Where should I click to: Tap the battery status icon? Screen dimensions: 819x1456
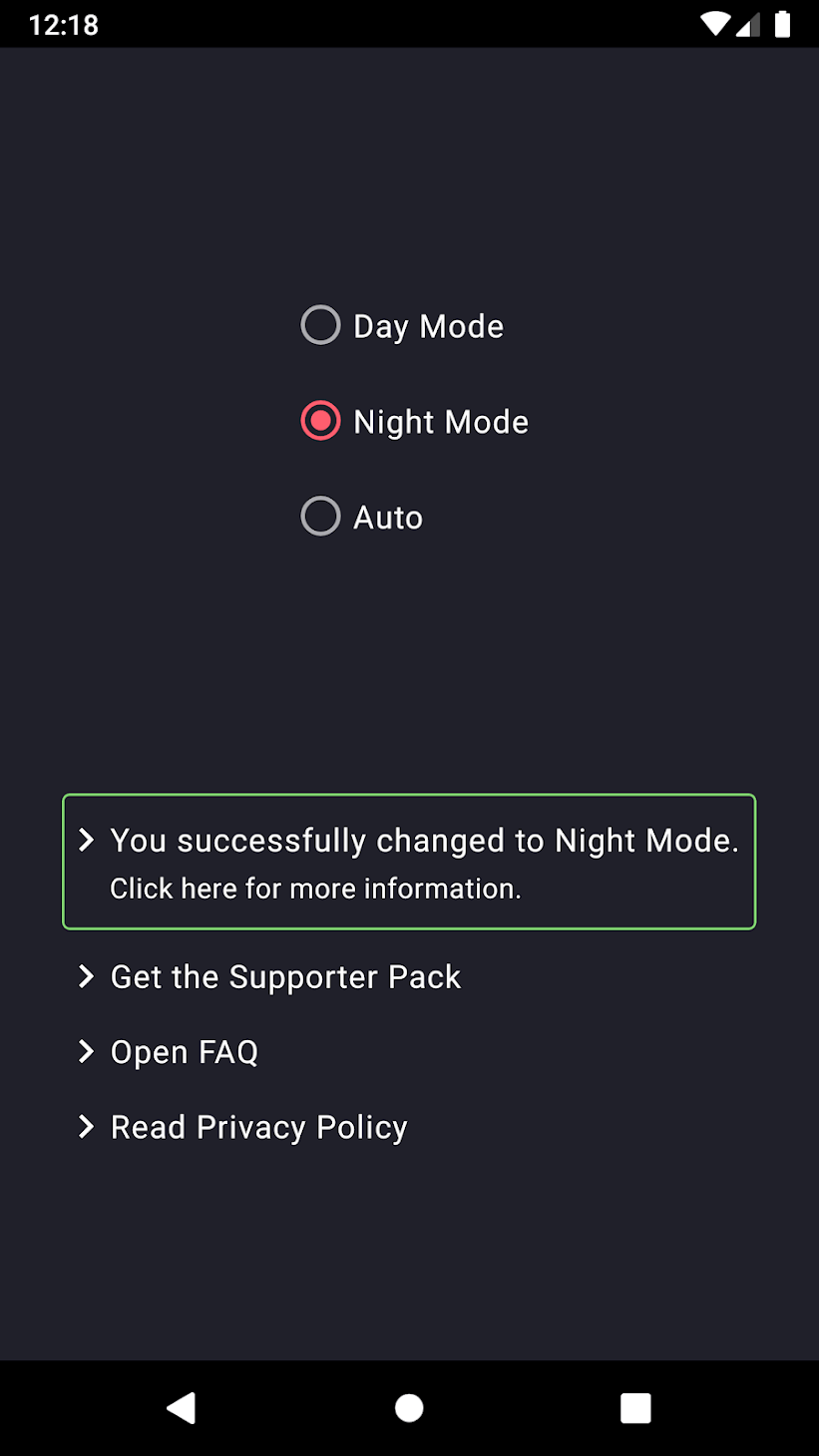pos(783,23)
